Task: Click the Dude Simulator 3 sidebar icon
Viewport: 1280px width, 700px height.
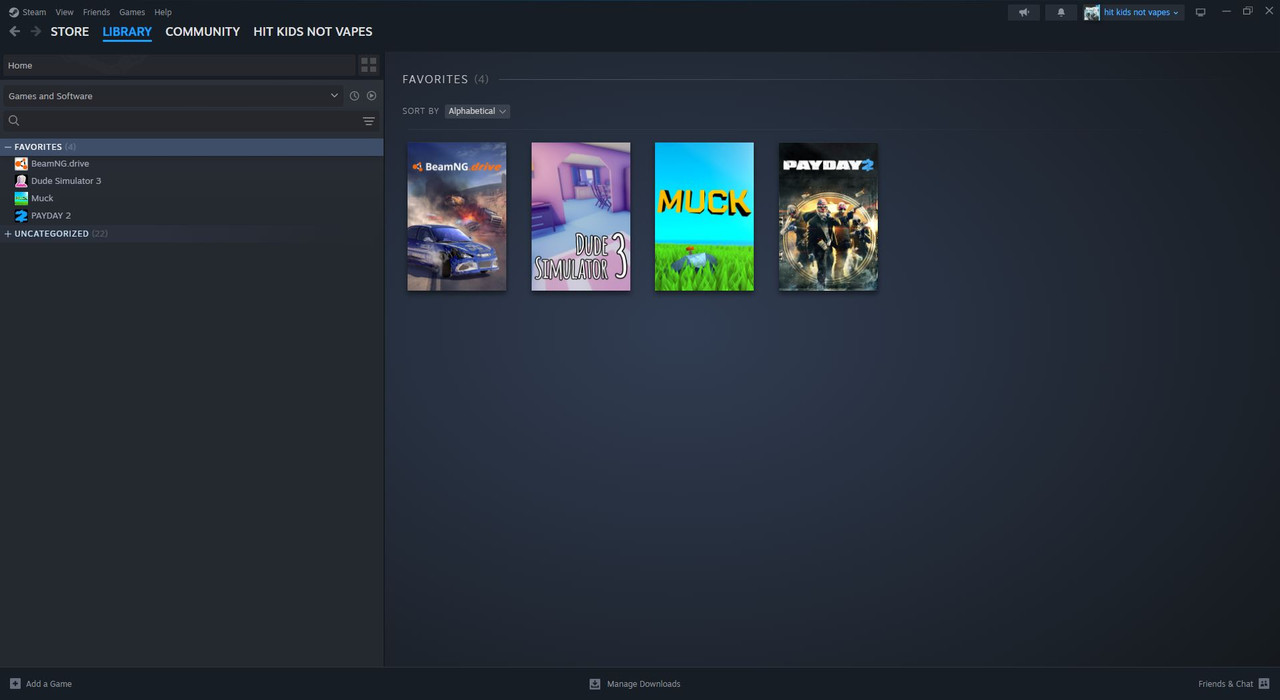Action: 21,181
